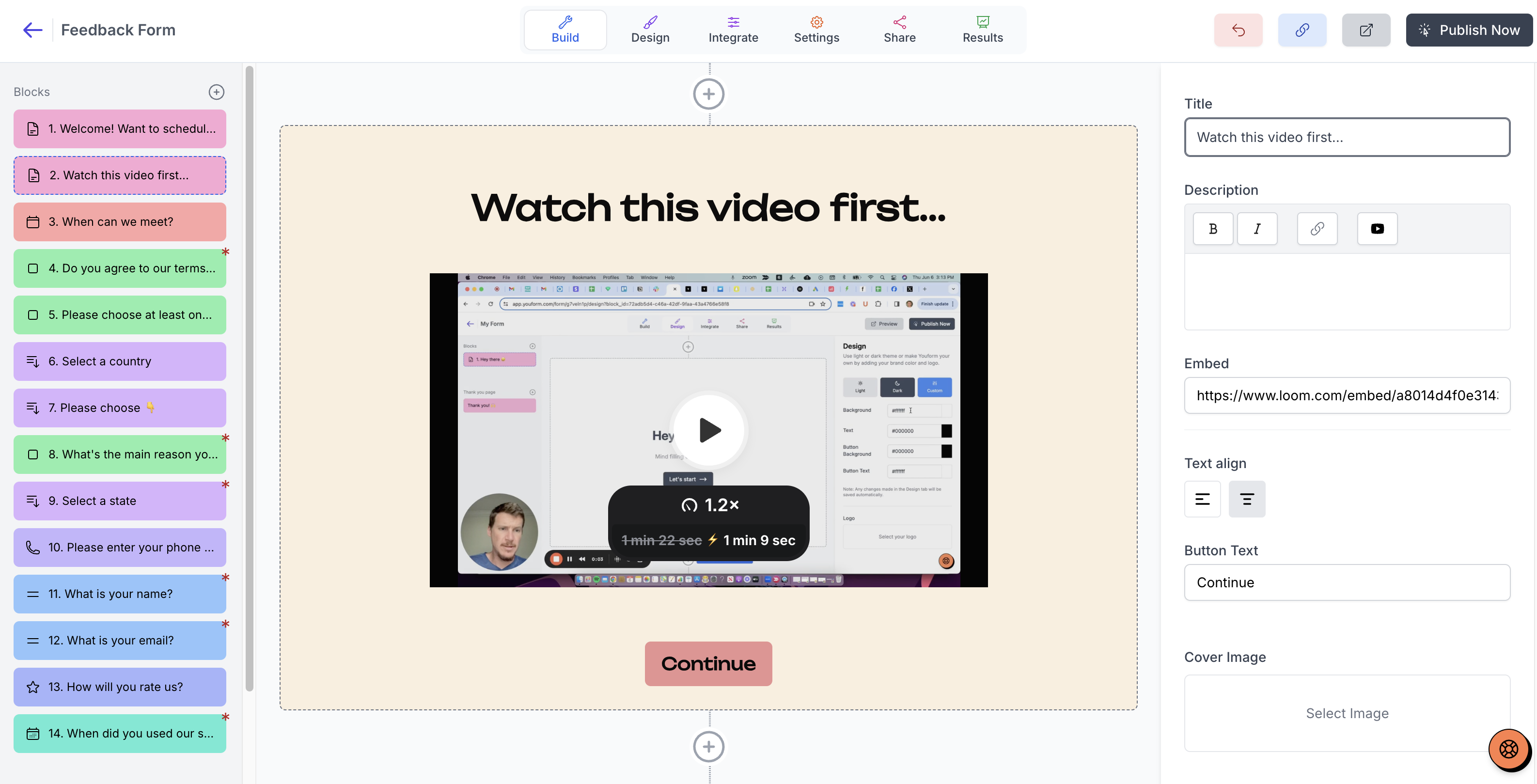Click the document icon on block 1
Image resolution: width=1537 pixels, height=784 pixels.
(x=33, y=129)
